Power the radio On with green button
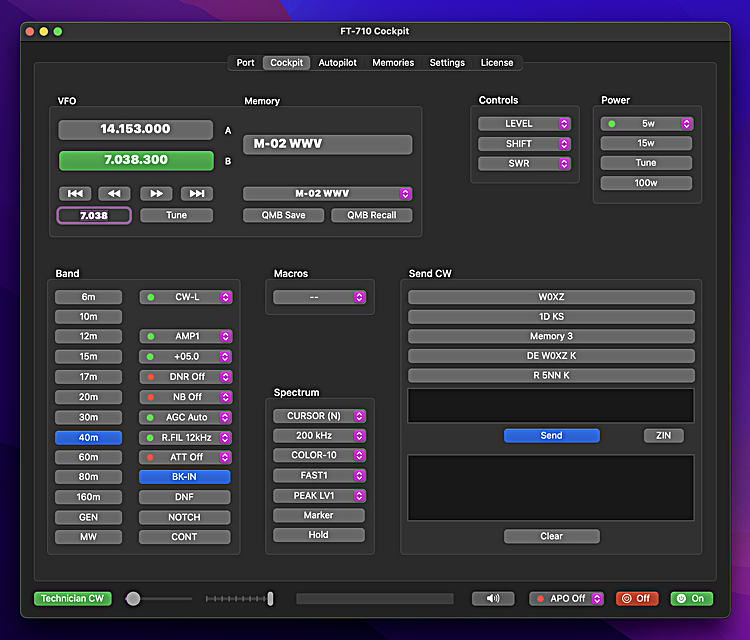The width and height of the screenshot is (750, 640). tap(692, 598)
